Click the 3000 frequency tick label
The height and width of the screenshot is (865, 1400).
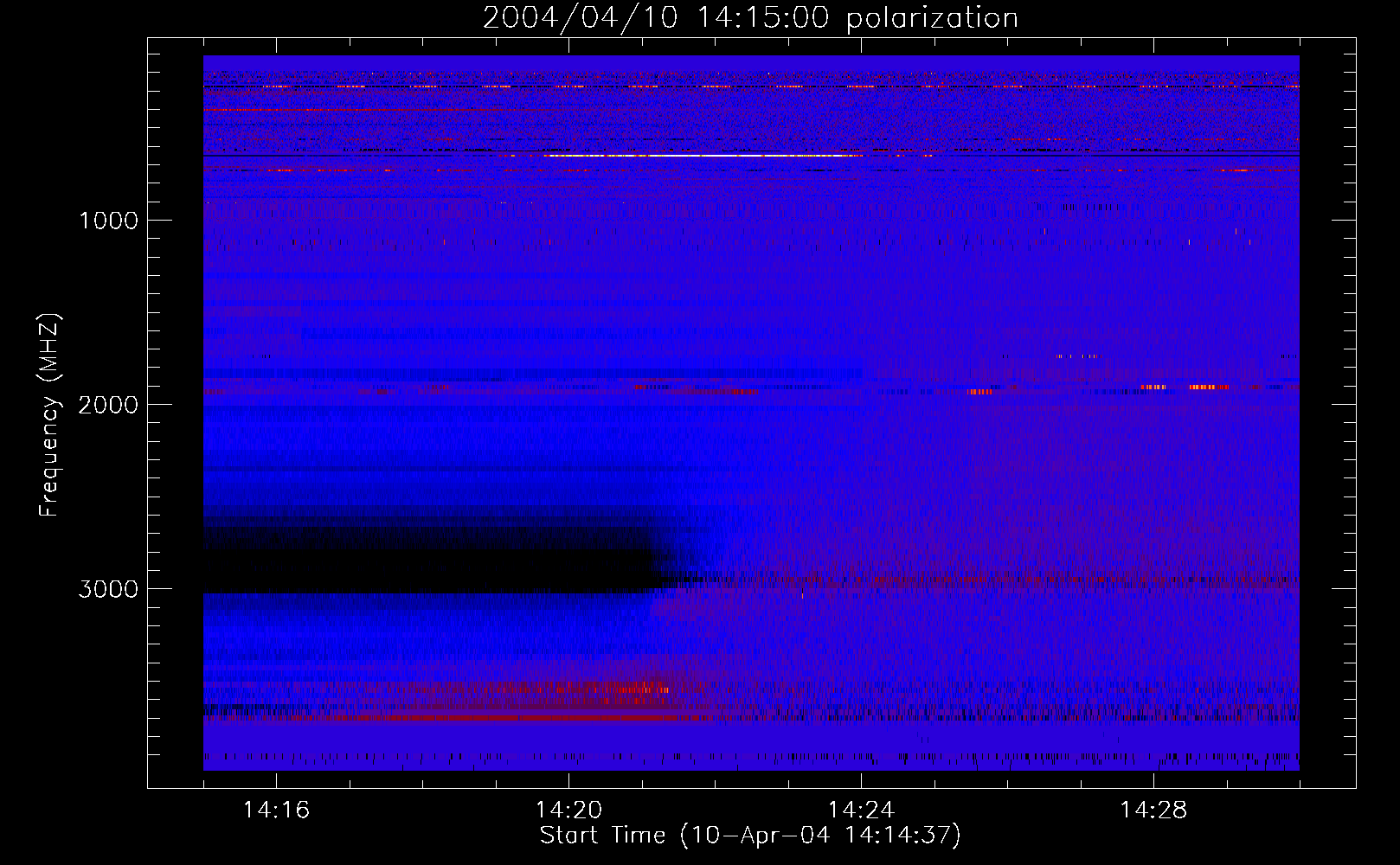(108, 589)
